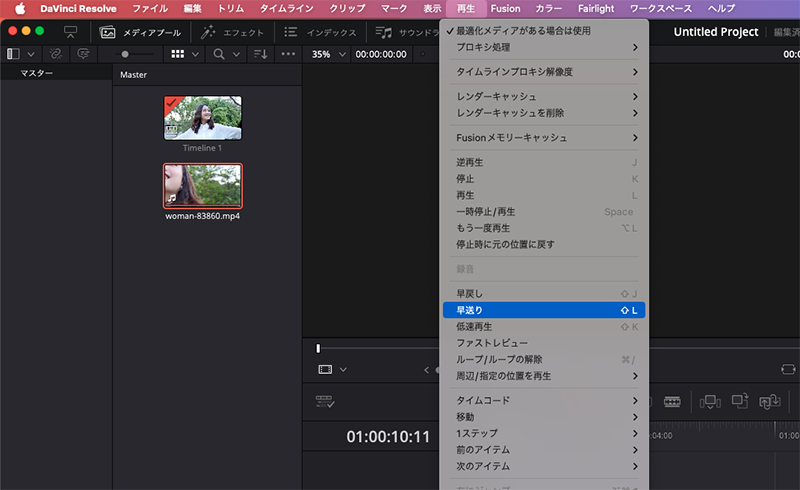Expand the レンダーキャッシュを削除 submenu
Image resolution: width=800 pixels, height=490 pixels.
[x=544, y=113]
